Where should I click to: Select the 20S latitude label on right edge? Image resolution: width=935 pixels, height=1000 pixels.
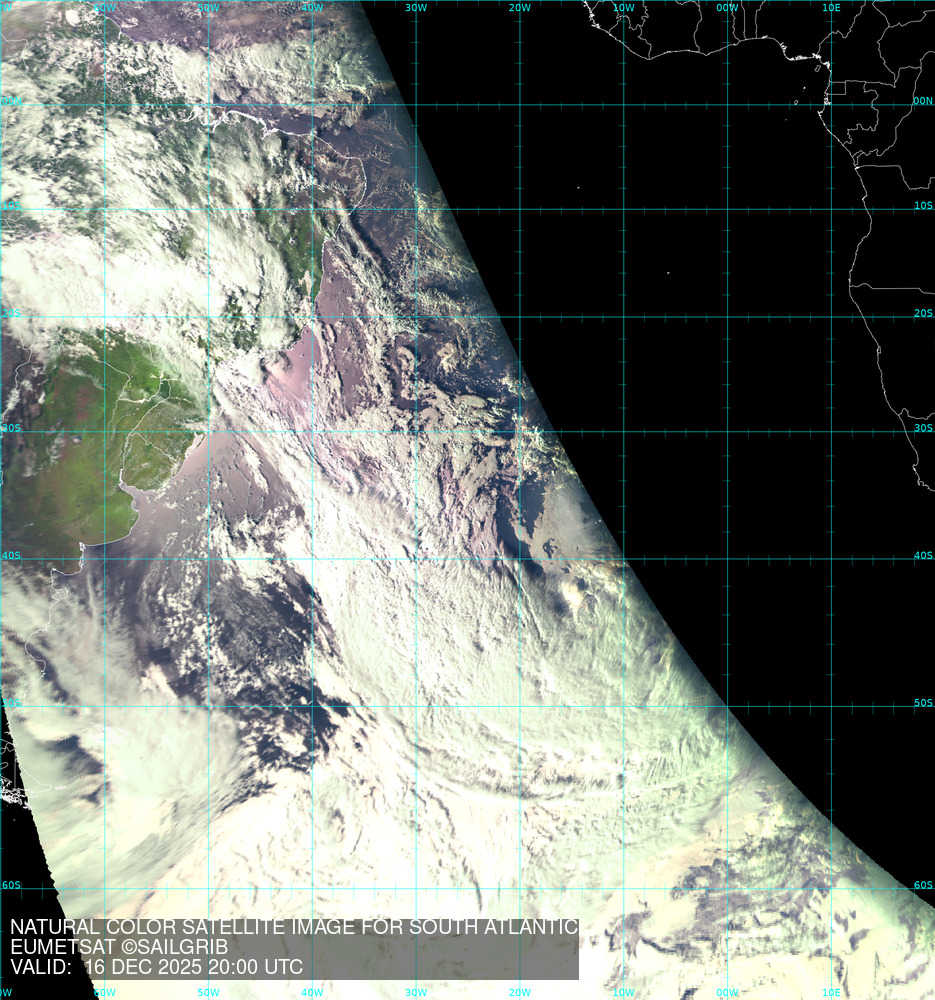pyautogui.click(x=922, y=313)
